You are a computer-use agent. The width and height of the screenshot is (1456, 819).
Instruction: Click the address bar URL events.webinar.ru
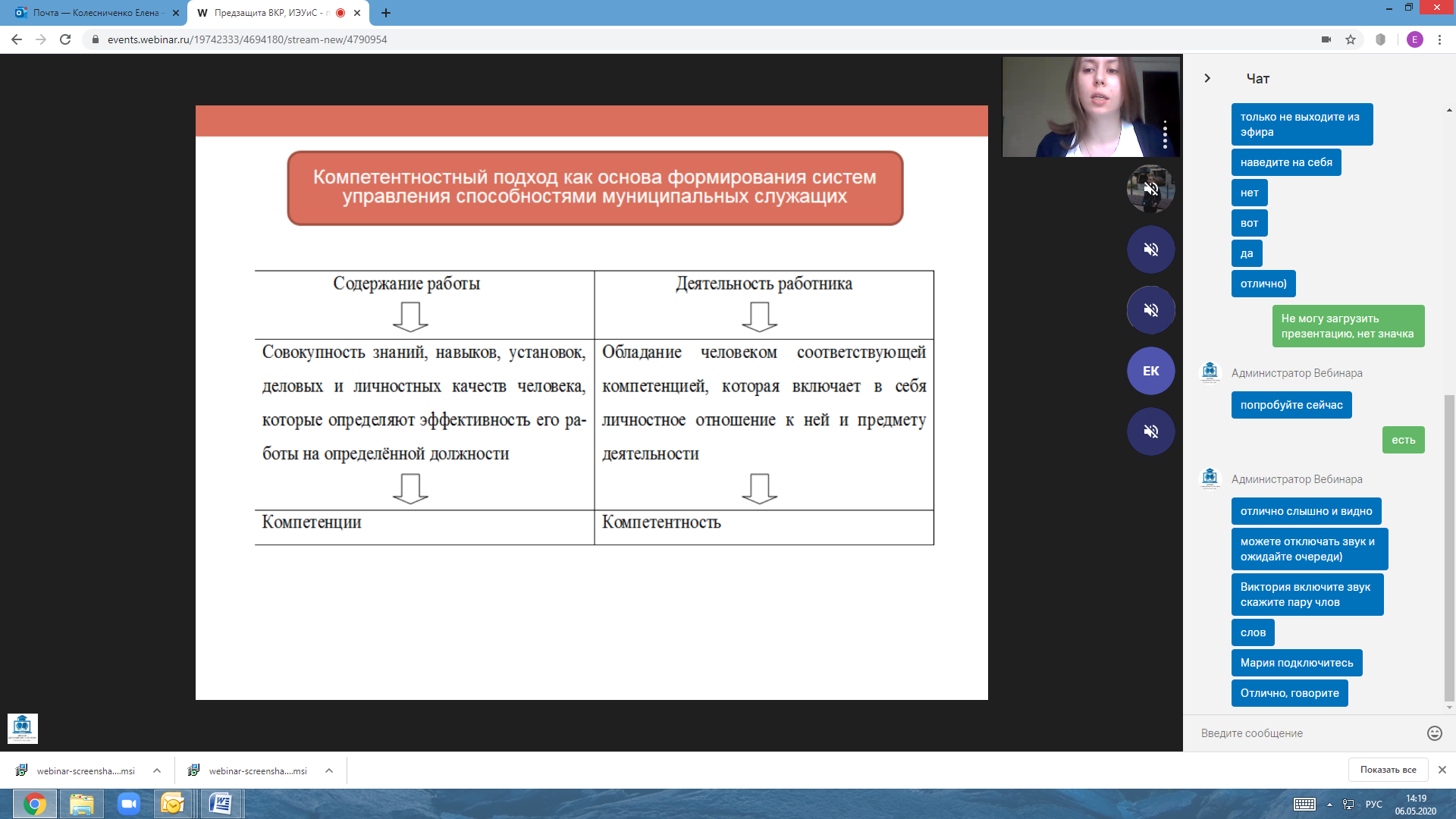pos(247,39)
